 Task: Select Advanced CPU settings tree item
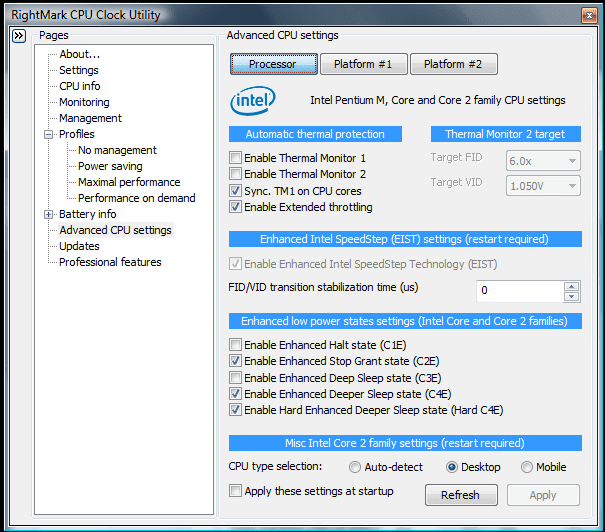pos(115,230)
